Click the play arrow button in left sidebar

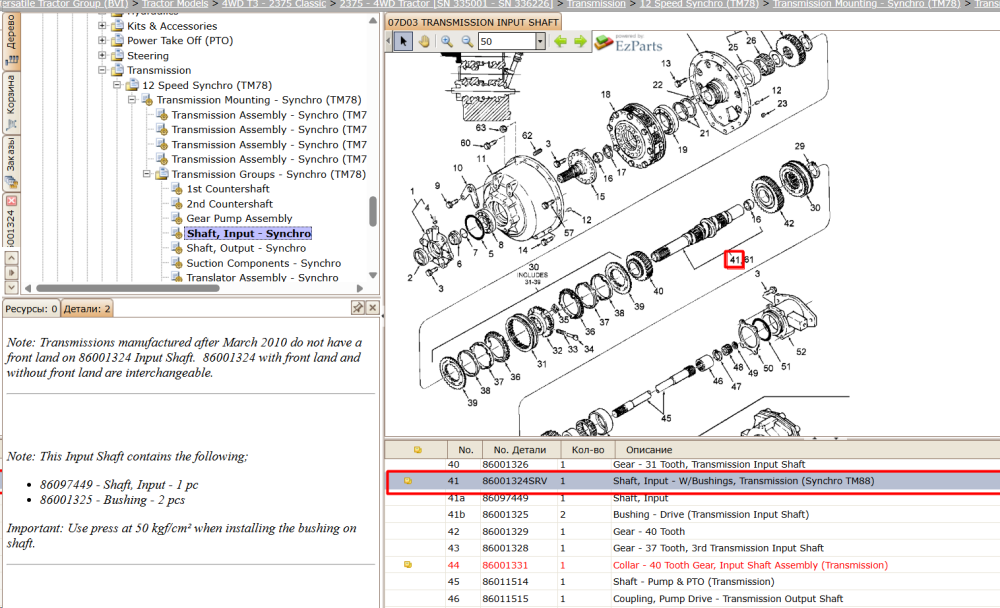(11, 273)
